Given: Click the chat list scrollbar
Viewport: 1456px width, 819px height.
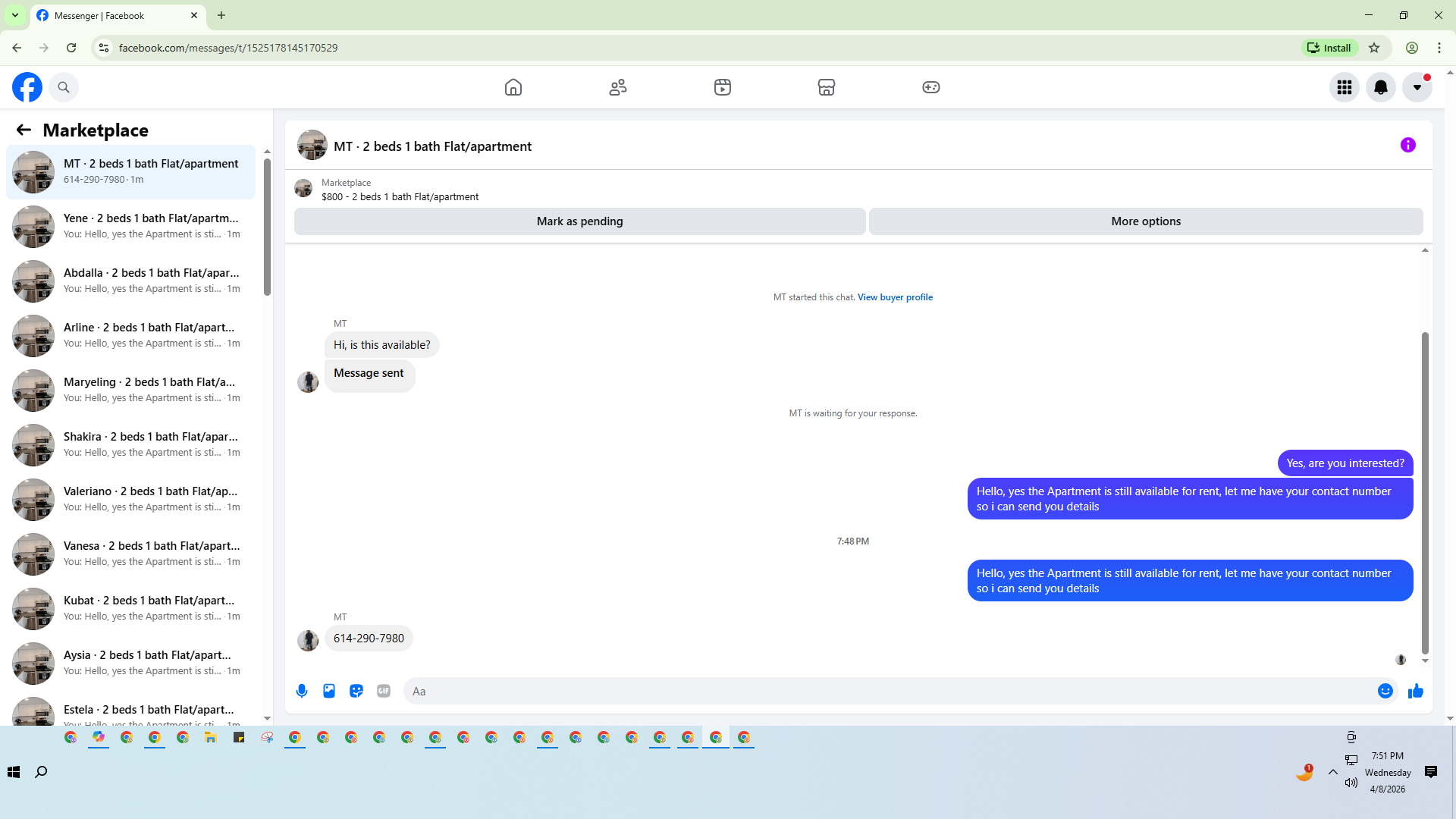Looking at the screenshot, I should tap(267, 227).
